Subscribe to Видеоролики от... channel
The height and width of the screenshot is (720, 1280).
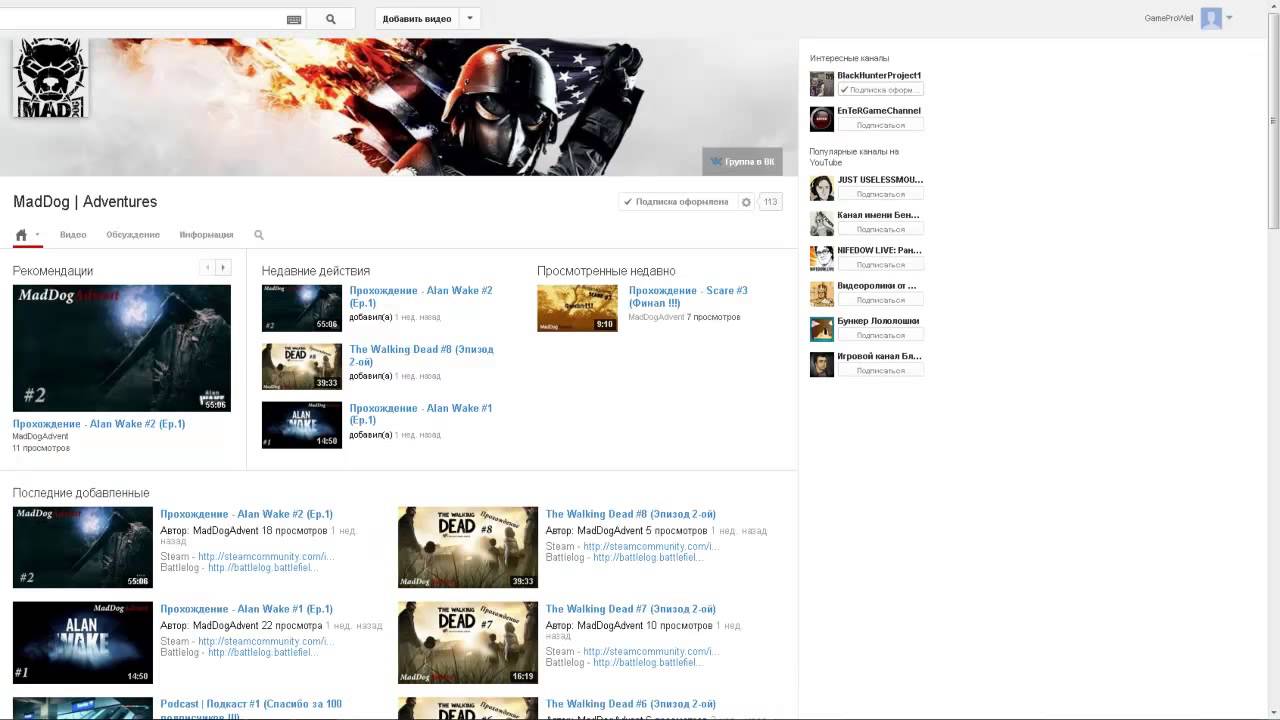[x=881, y=300]
